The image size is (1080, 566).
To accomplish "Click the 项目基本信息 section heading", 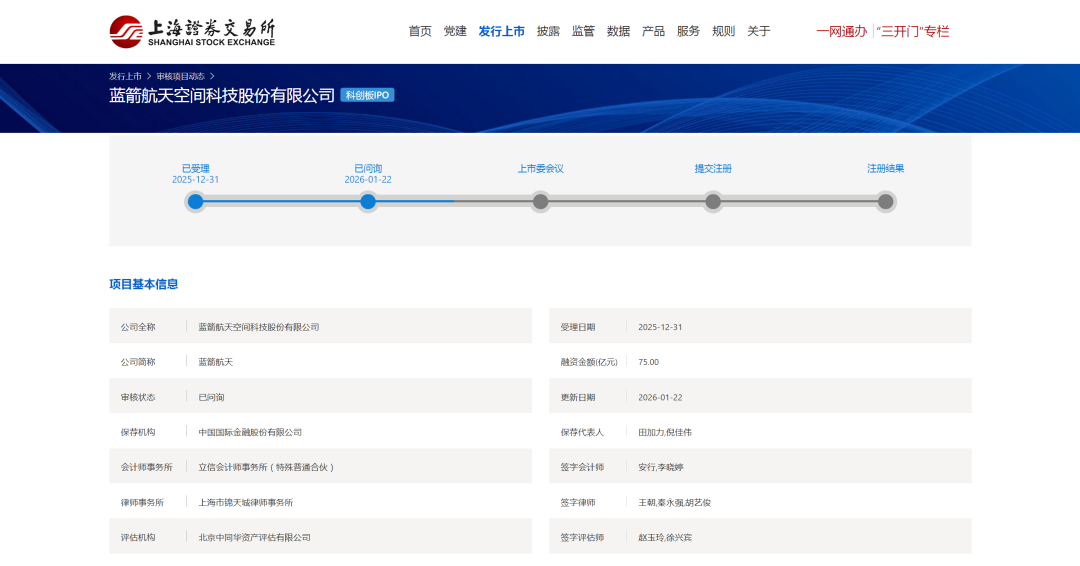I will (x=143, y=284).
